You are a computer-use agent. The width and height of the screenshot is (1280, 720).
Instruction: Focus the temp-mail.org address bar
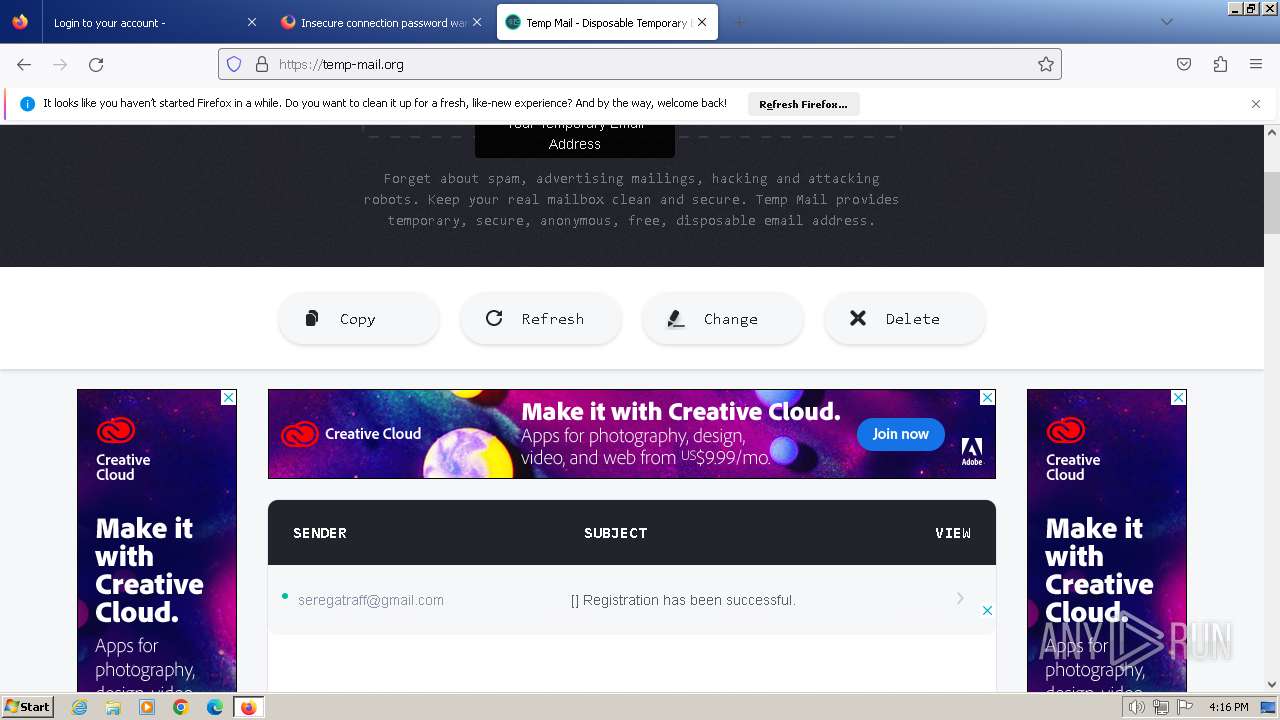640,64
